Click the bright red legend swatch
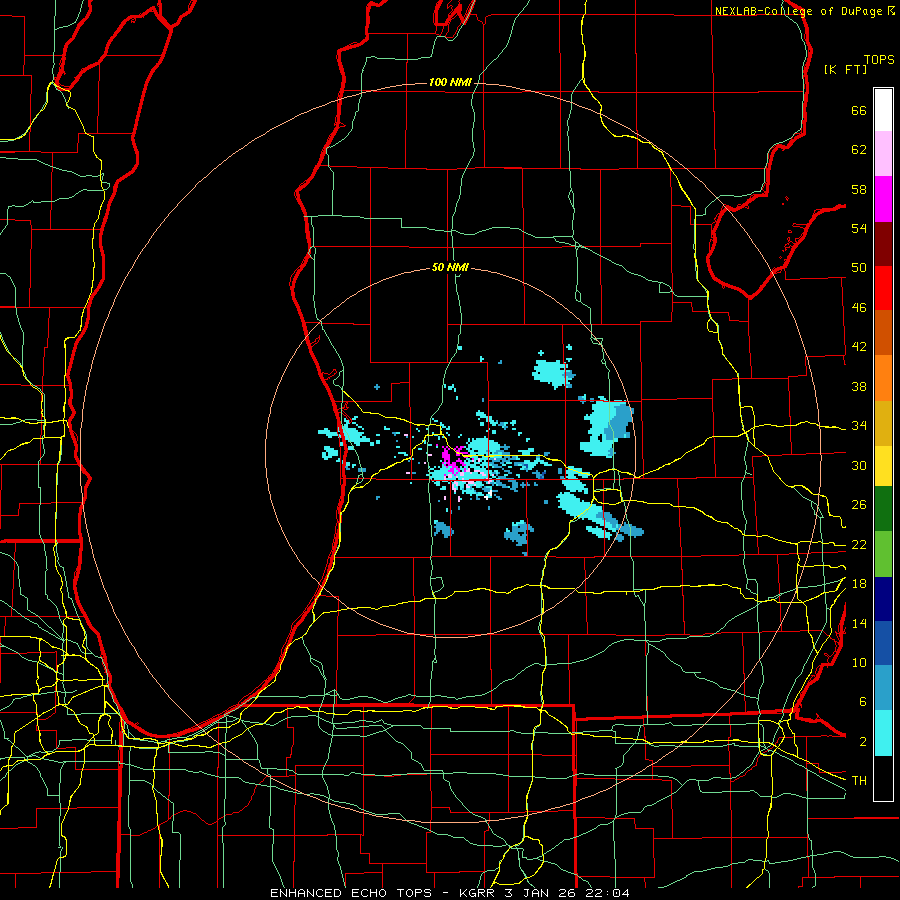The width and height of the screenshot is (900, 900). coord(883,288)
